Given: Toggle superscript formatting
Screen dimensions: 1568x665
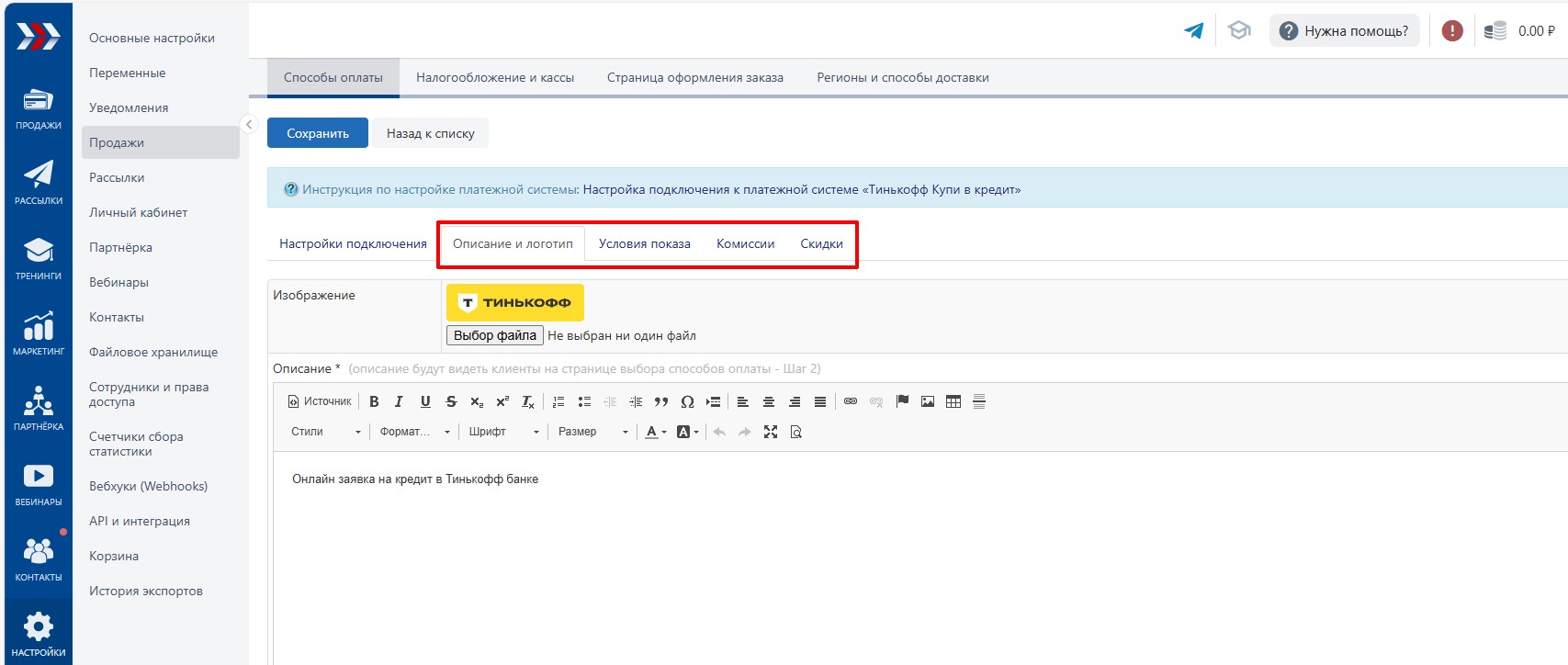Looking at the screenshot, I should (x=502, y=401).
